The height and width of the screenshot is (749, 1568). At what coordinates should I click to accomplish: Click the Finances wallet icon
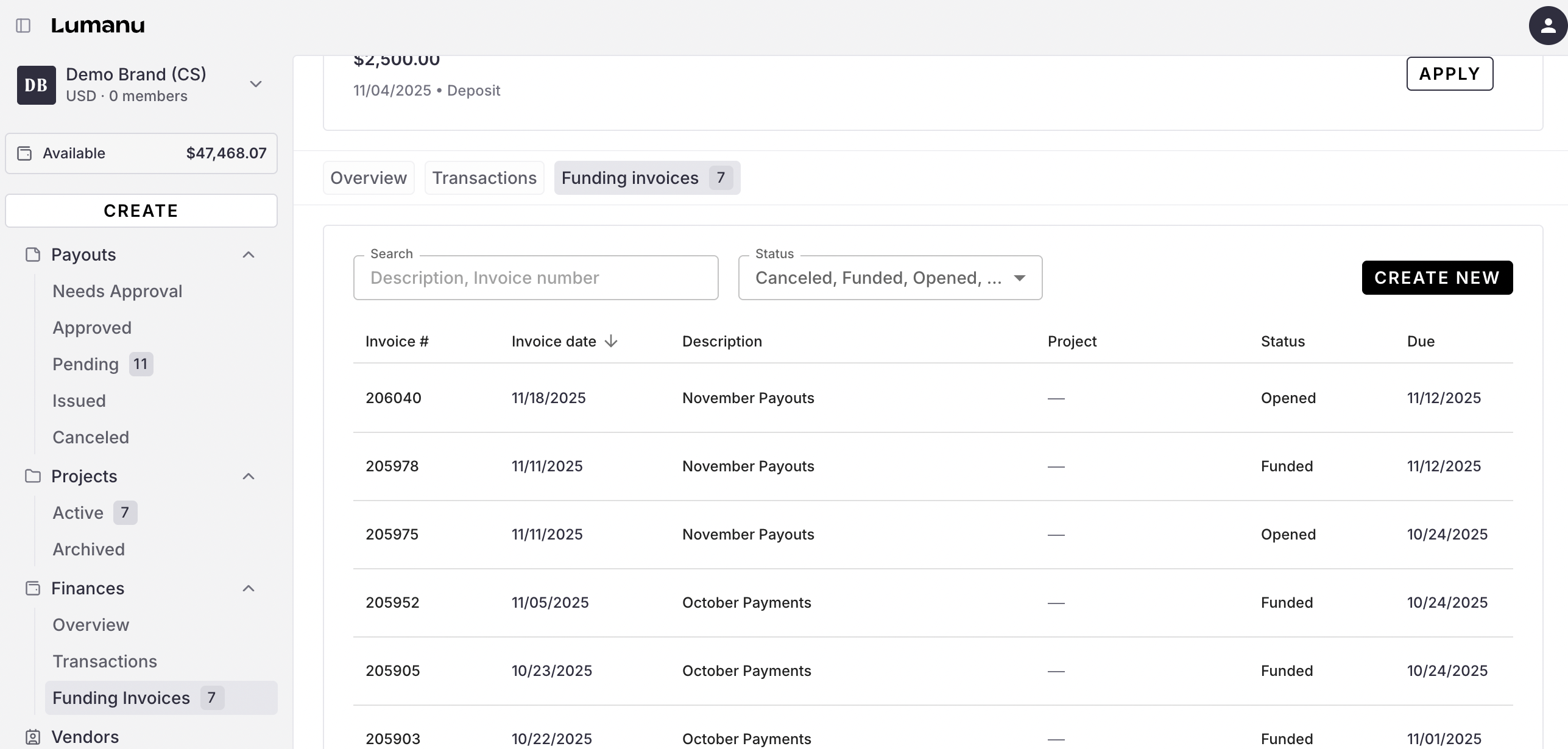click(33, 588)
